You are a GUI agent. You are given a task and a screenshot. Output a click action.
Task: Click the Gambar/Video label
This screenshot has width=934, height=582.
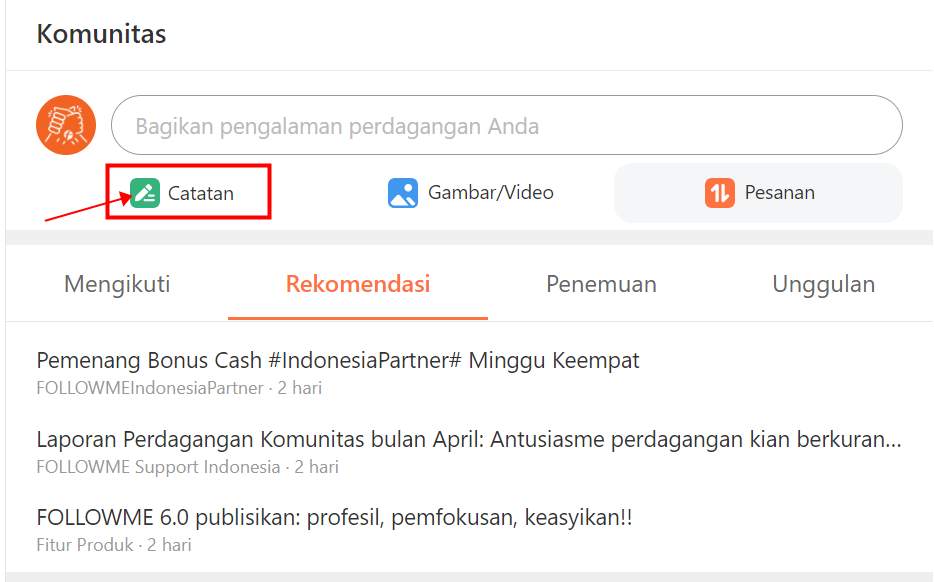tap(491, 192)
